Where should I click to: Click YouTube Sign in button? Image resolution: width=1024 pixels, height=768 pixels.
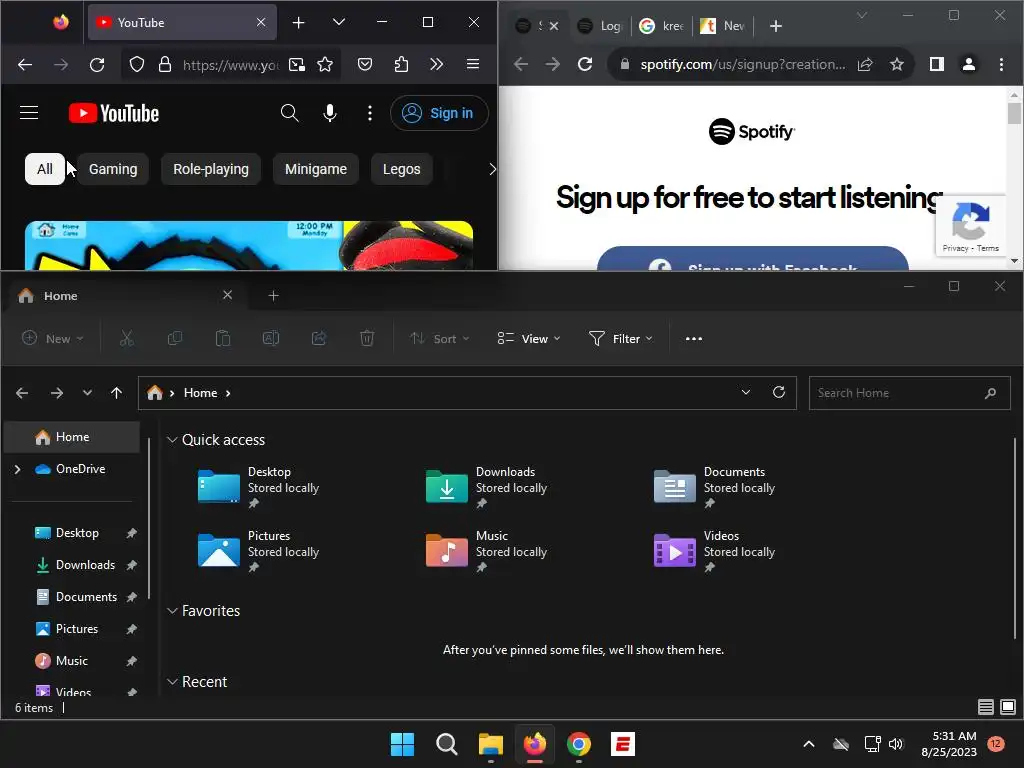[x=439, y=113]
